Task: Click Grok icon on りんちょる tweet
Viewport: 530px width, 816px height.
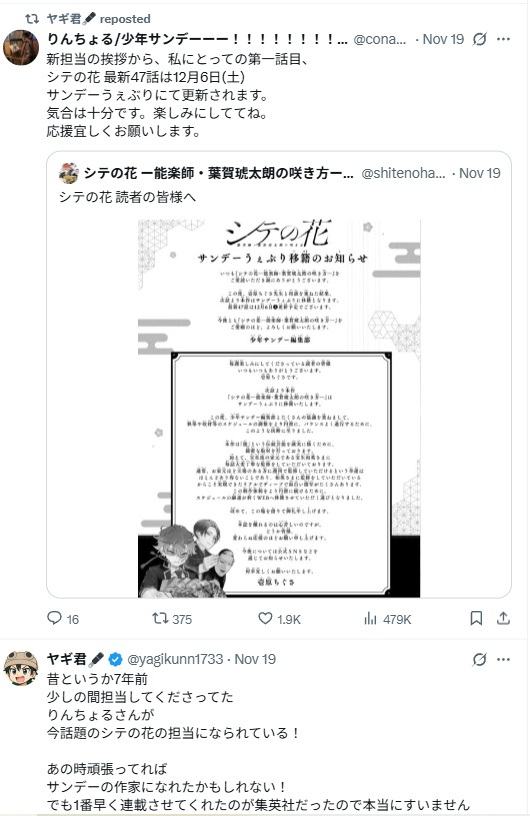Action: 479,39
